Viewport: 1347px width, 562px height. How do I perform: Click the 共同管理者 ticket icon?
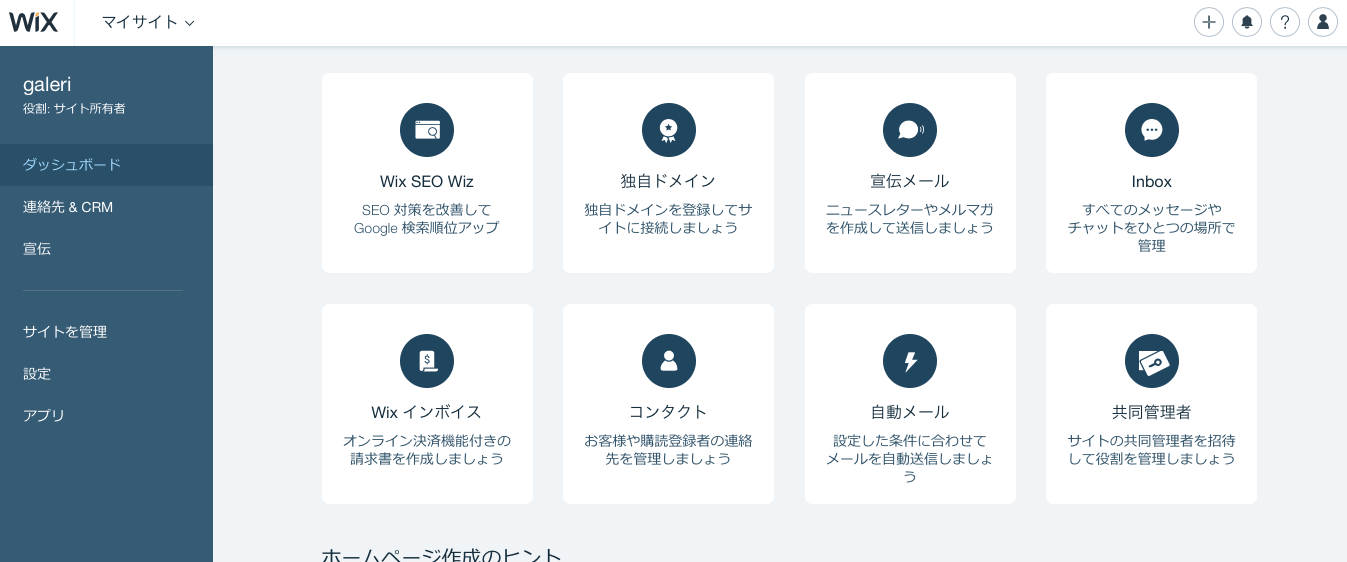click(x=1152, y=361)
